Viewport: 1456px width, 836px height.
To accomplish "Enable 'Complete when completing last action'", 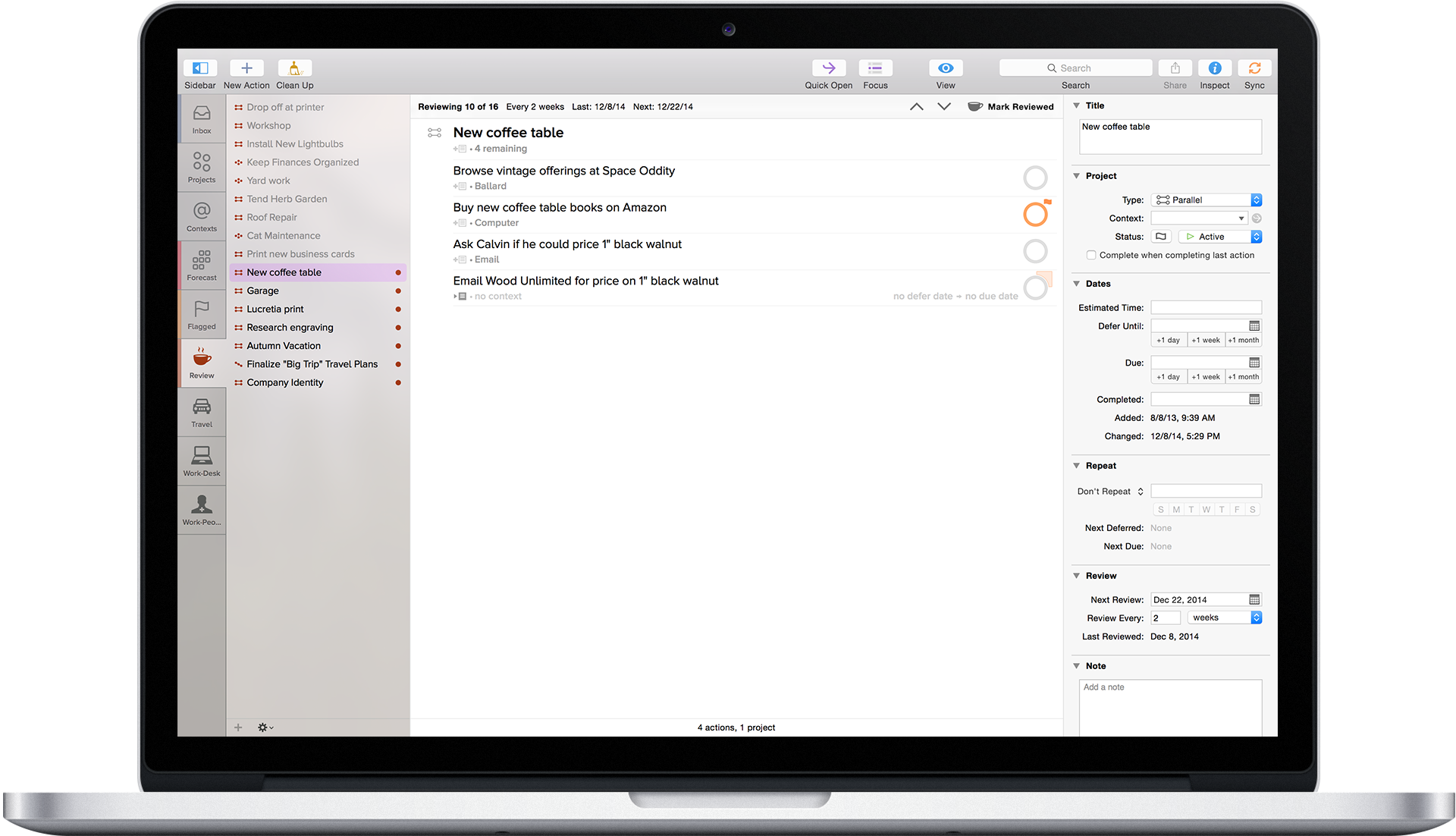I will coord(1091,256).
